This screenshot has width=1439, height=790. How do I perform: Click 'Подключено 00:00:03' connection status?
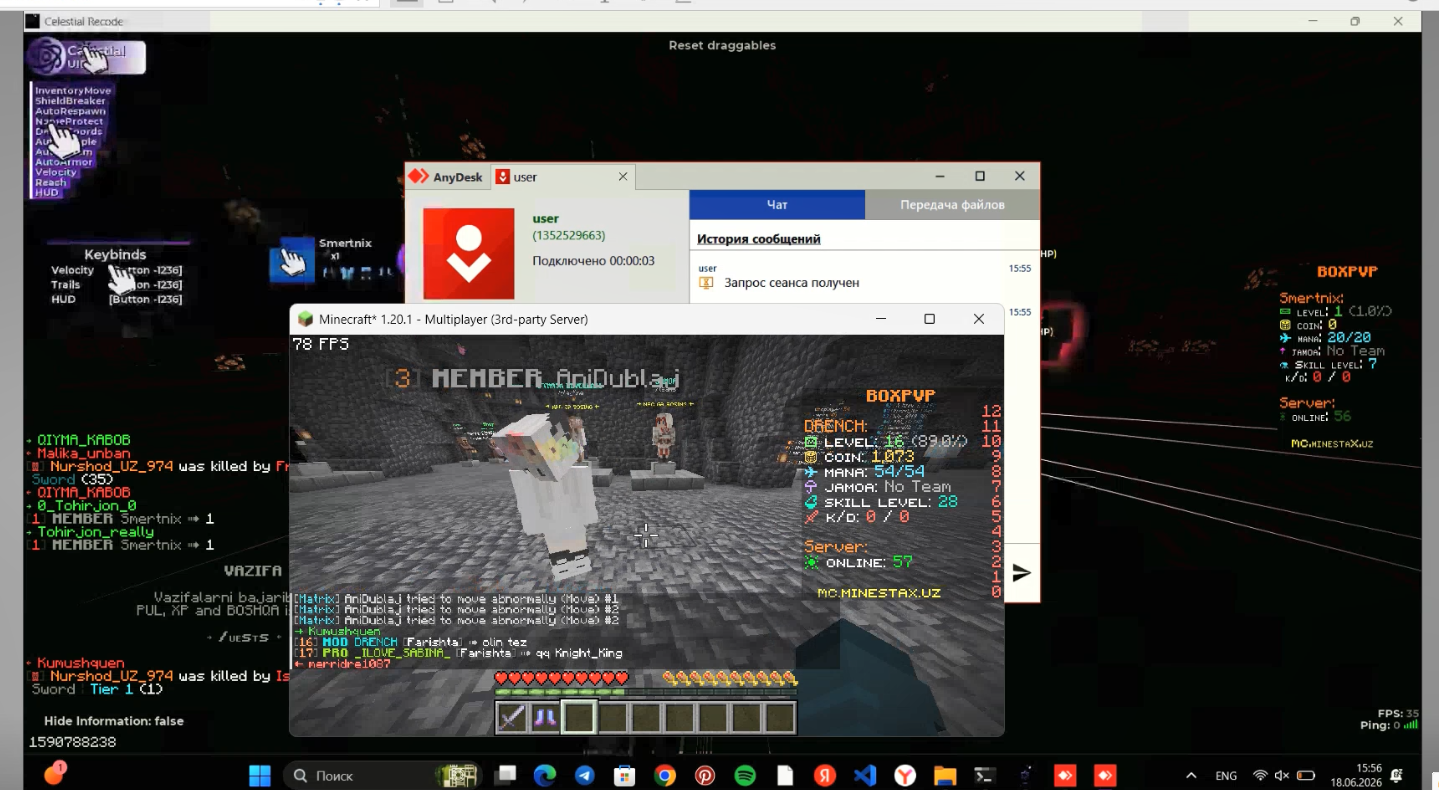tap(593, 261)
